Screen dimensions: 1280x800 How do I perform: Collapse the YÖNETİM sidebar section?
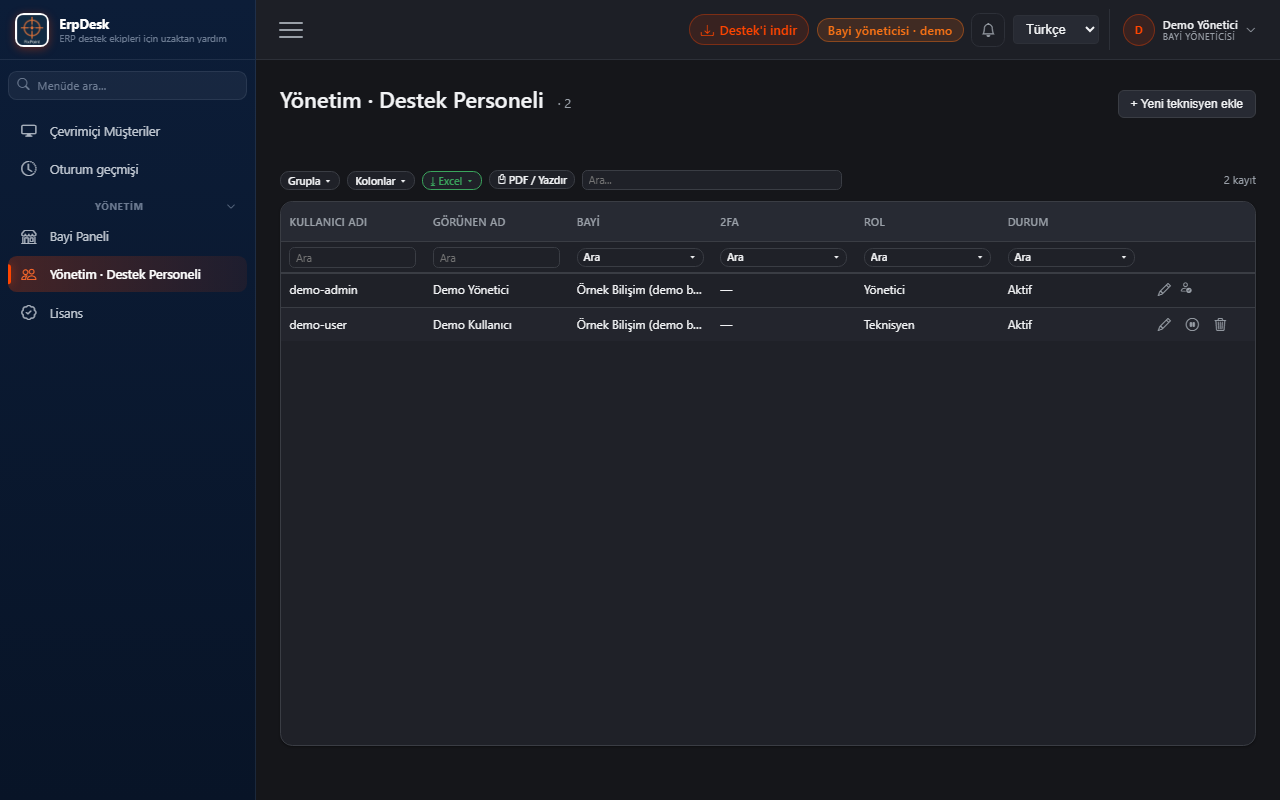(231, 206)
